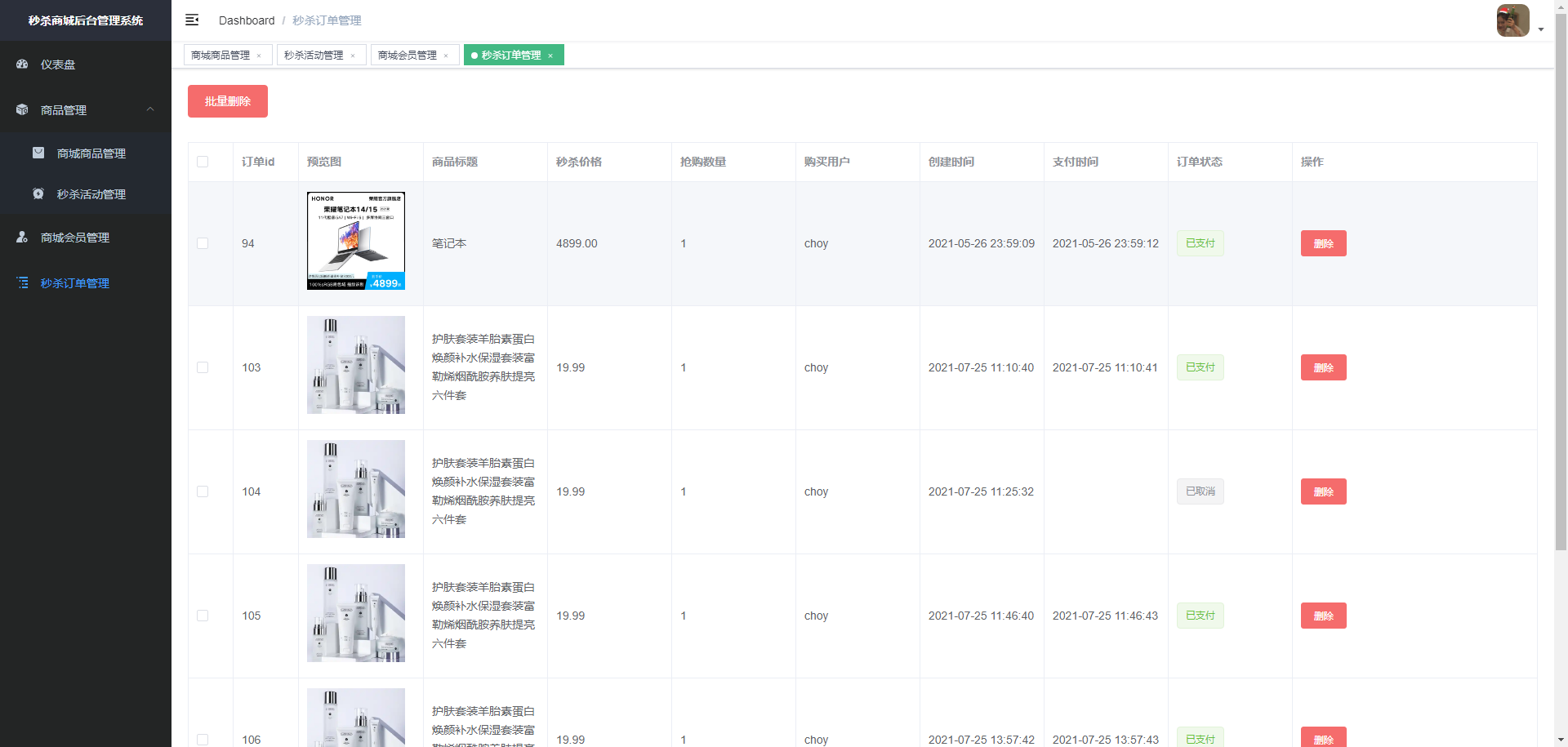
Task: Collapse the 商品管理 submenu chevron
Action: point(150,109)
